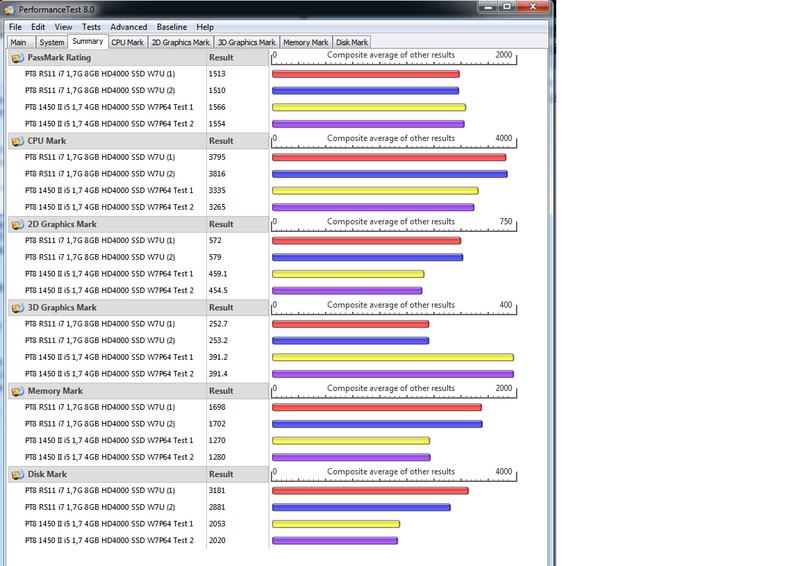Click CPU Mark result value 3795
800x566 pixels.
click(217, 157)
